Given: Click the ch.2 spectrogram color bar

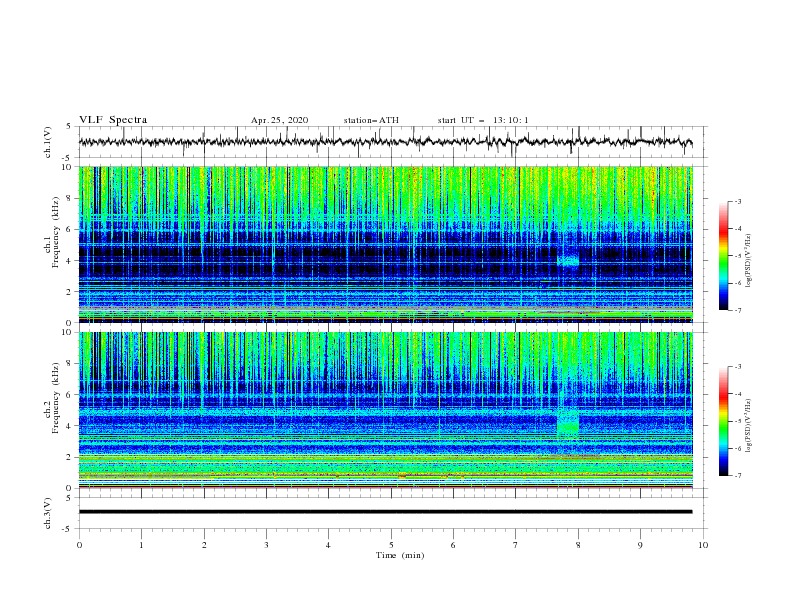Looking at the screenshot, I should tap(724, 421).
